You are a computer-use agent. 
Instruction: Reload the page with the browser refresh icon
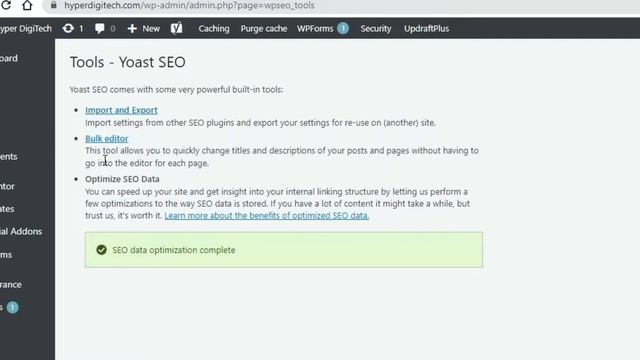point(6,5)
